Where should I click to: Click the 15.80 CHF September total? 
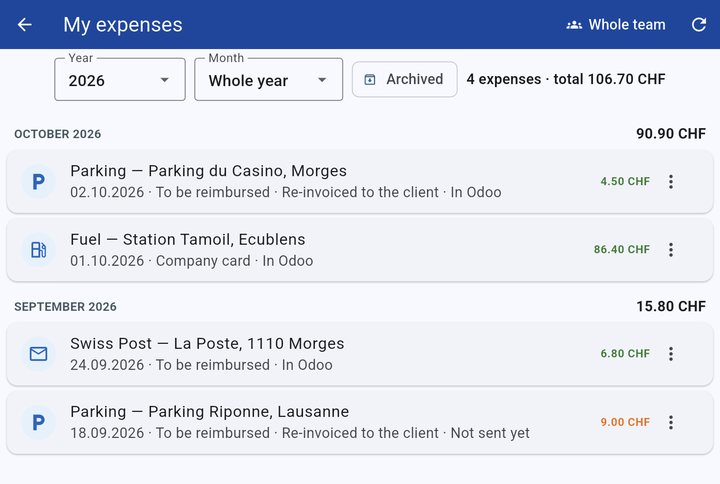pos(671,306)
